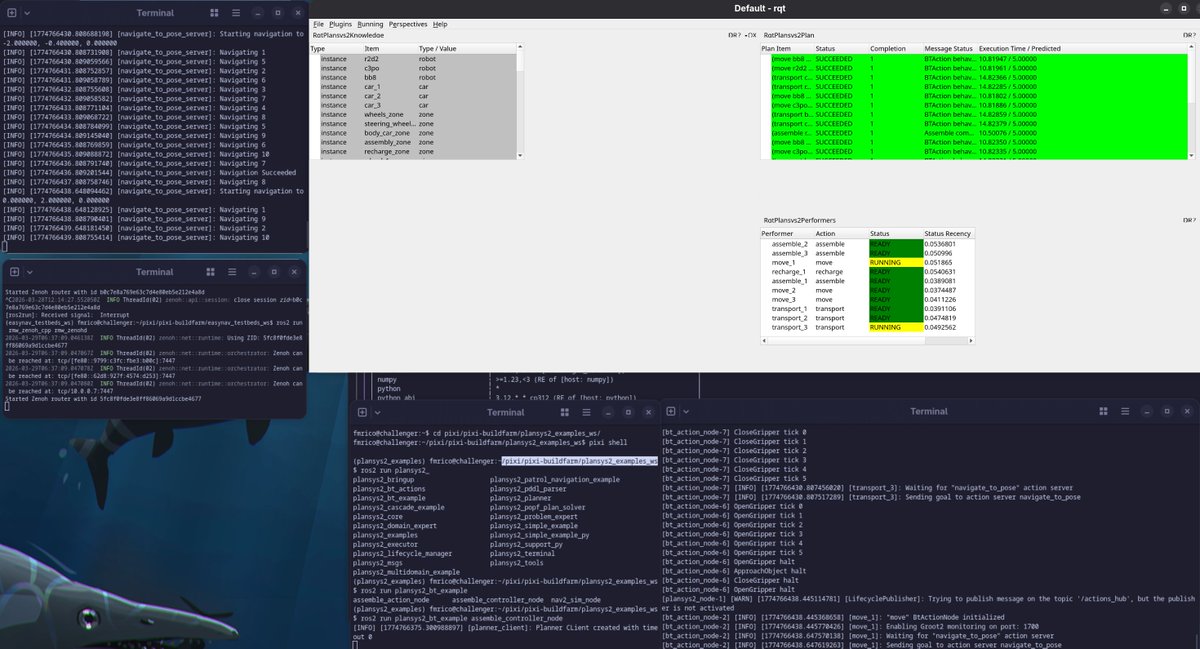Screen dimensions: 1200x649
Task: Select the move_1 performer row
Action: pos(868,262)
